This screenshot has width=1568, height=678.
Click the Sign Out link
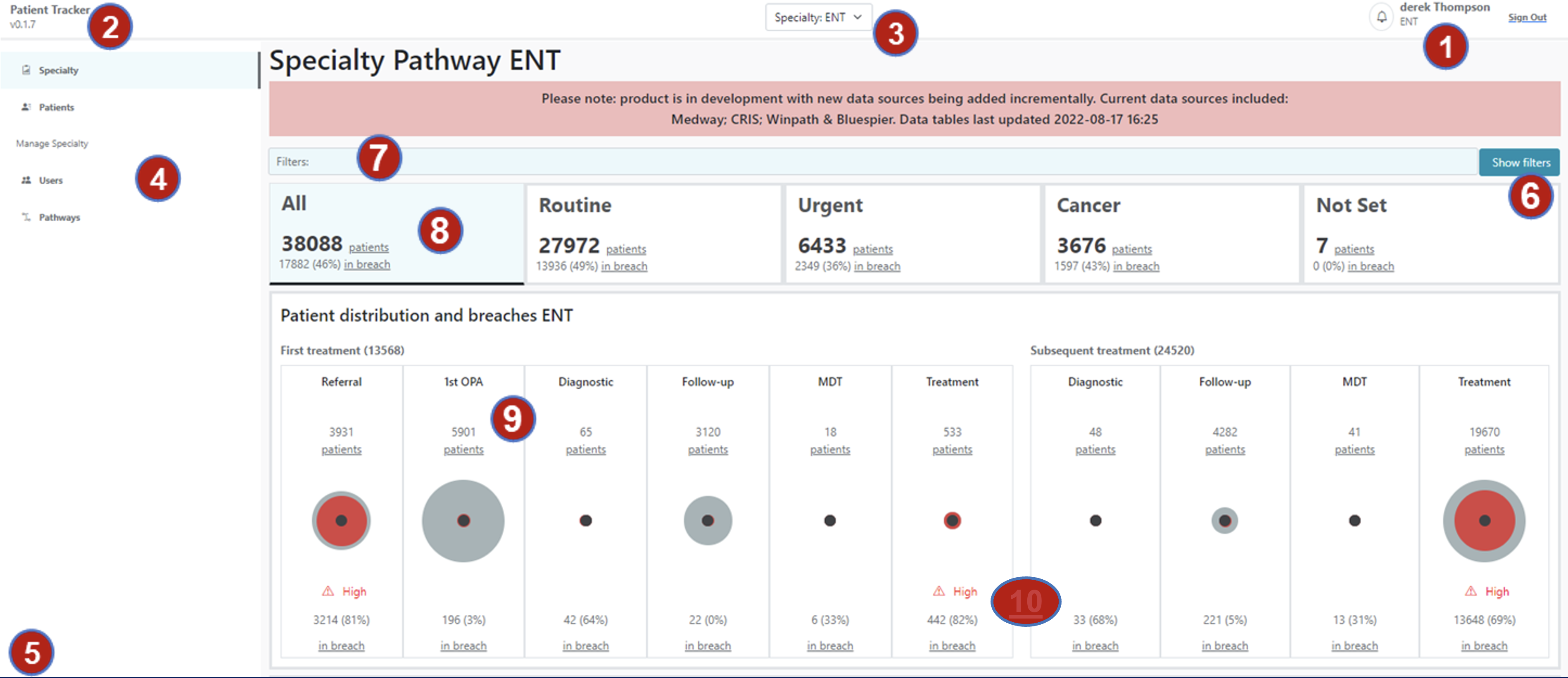point(1527,18)
